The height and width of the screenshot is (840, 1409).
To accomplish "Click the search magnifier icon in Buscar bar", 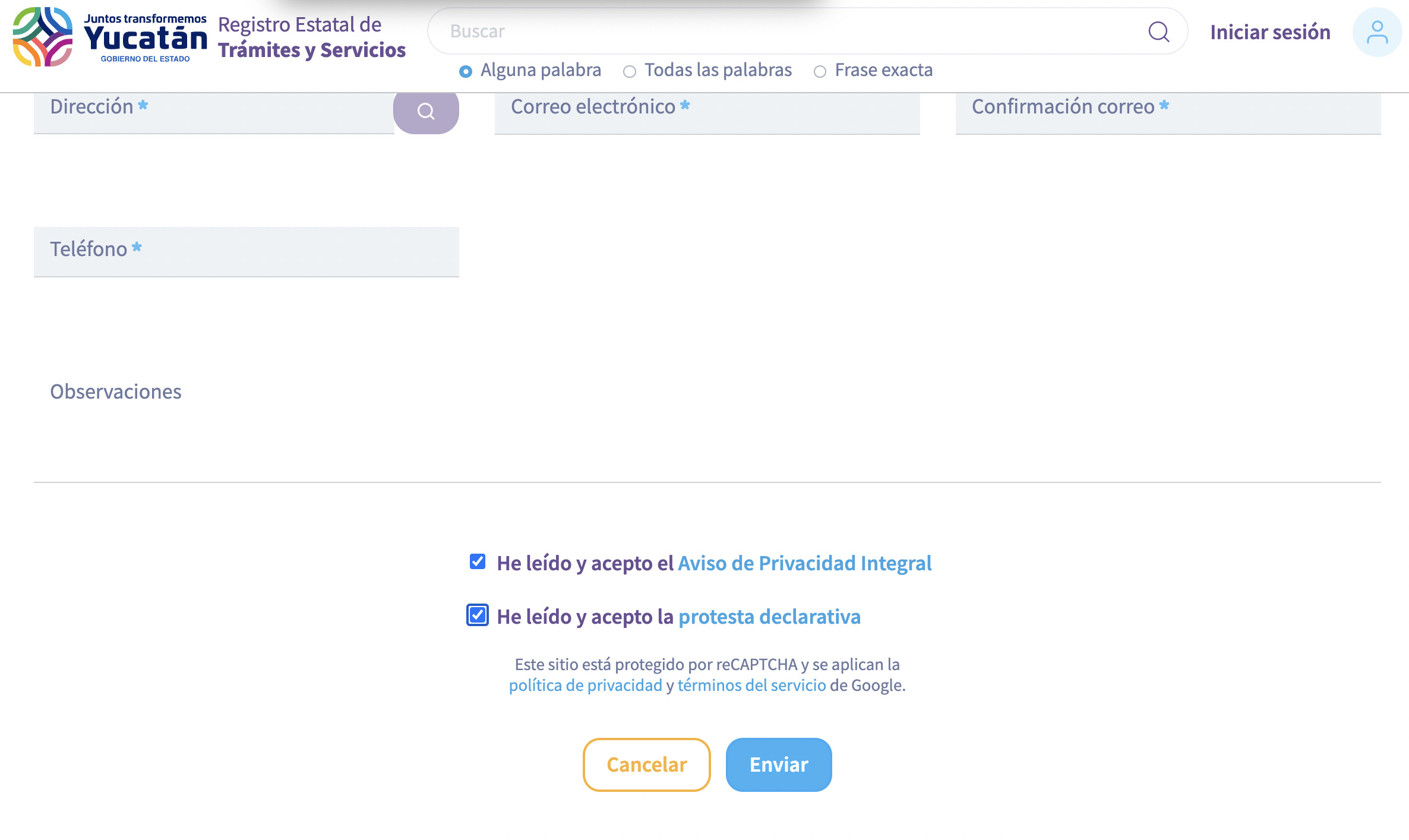I will pos(1158,31).
